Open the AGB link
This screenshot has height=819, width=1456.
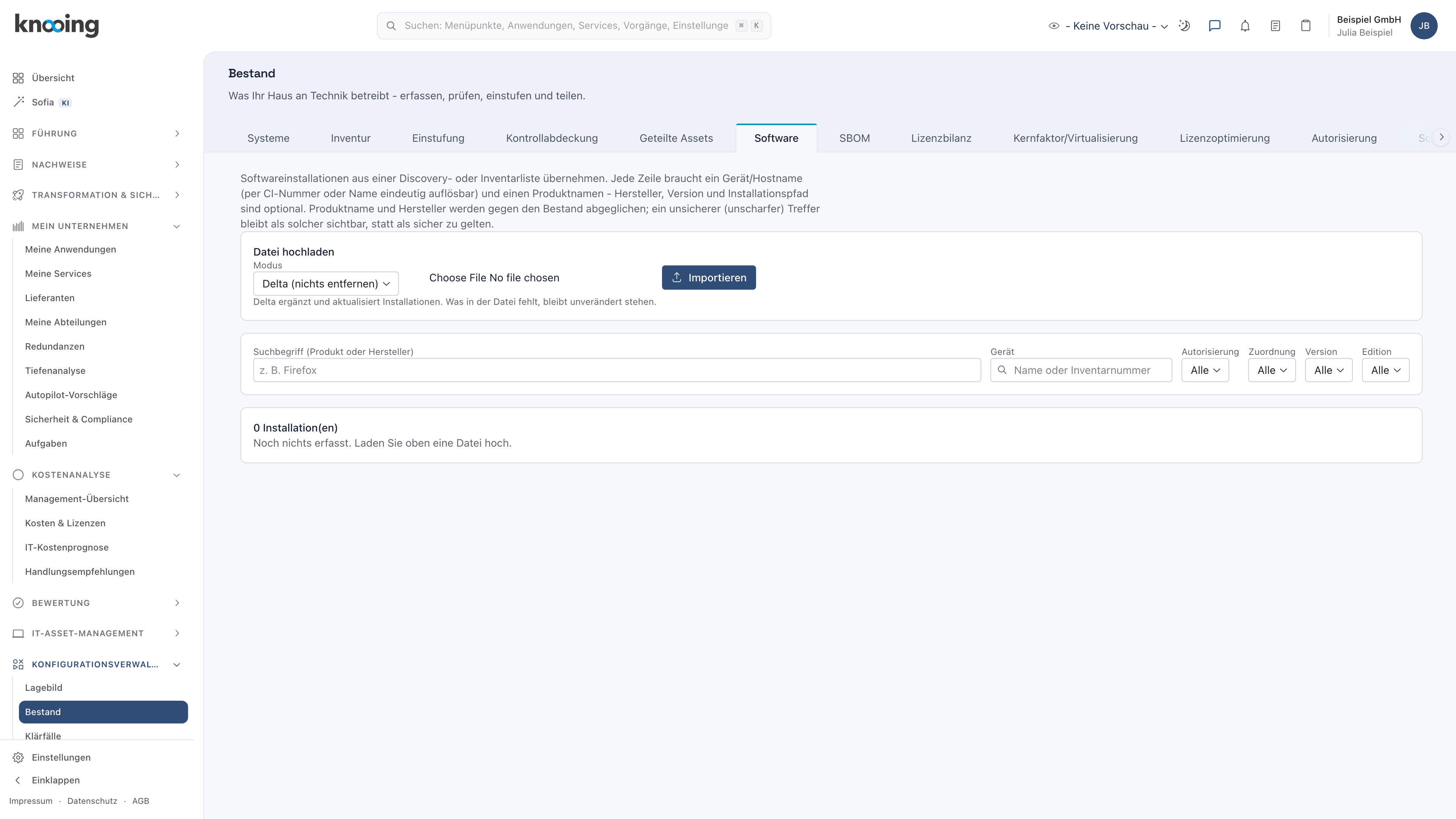click(x=141, y=801)
